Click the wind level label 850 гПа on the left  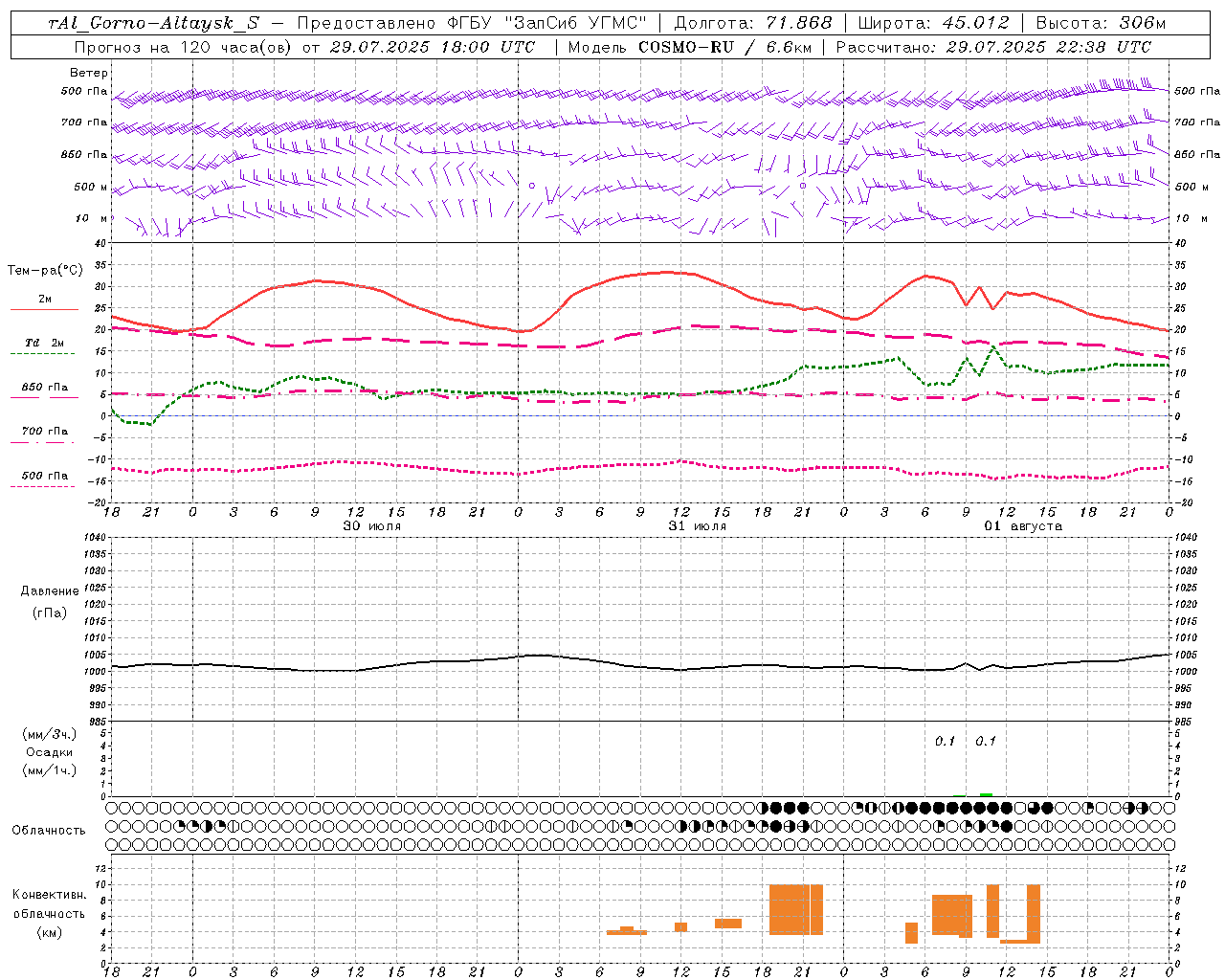click(84, 154)
